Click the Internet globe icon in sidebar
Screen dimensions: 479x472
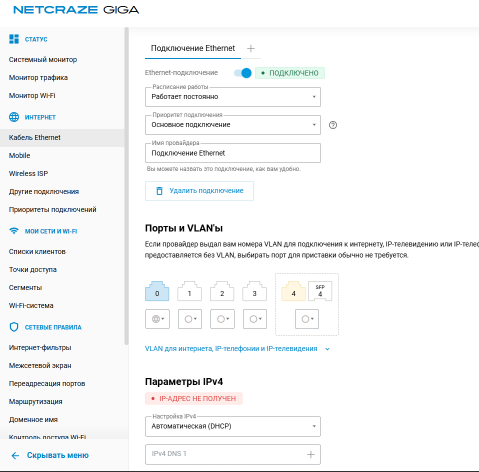[14, 117]
